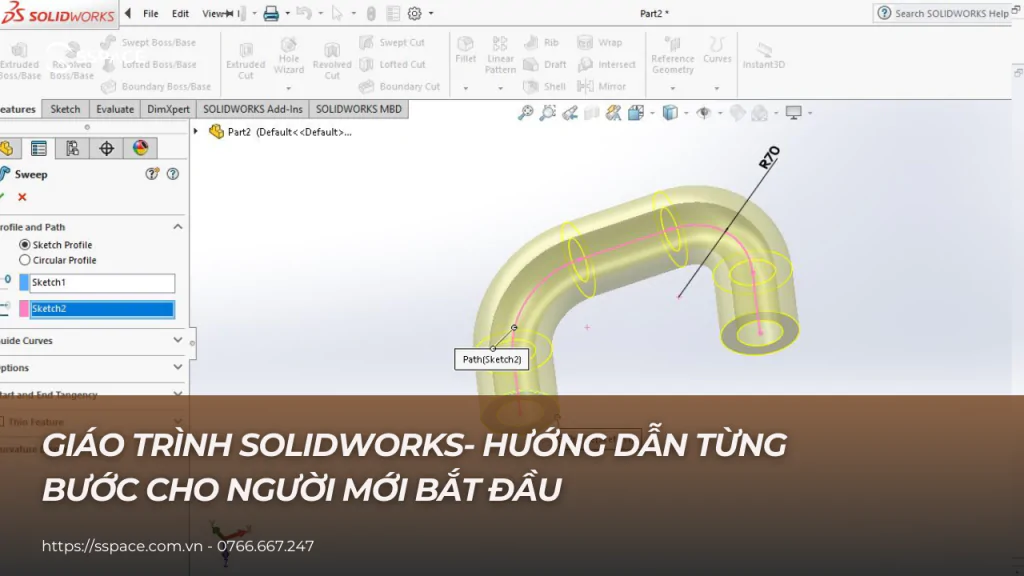This screenshot has width=1024, height=576.
Task: Switch to the Evaluate tab
Action: (115, 109)
